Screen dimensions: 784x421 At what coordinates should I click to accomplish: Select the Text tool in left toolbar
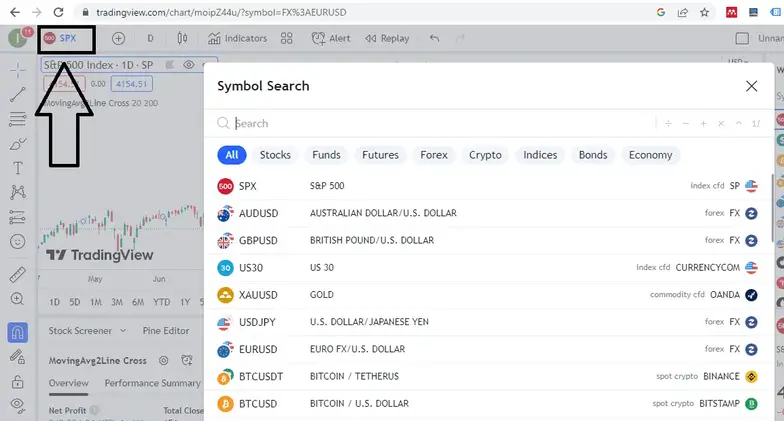click(17, 168)
